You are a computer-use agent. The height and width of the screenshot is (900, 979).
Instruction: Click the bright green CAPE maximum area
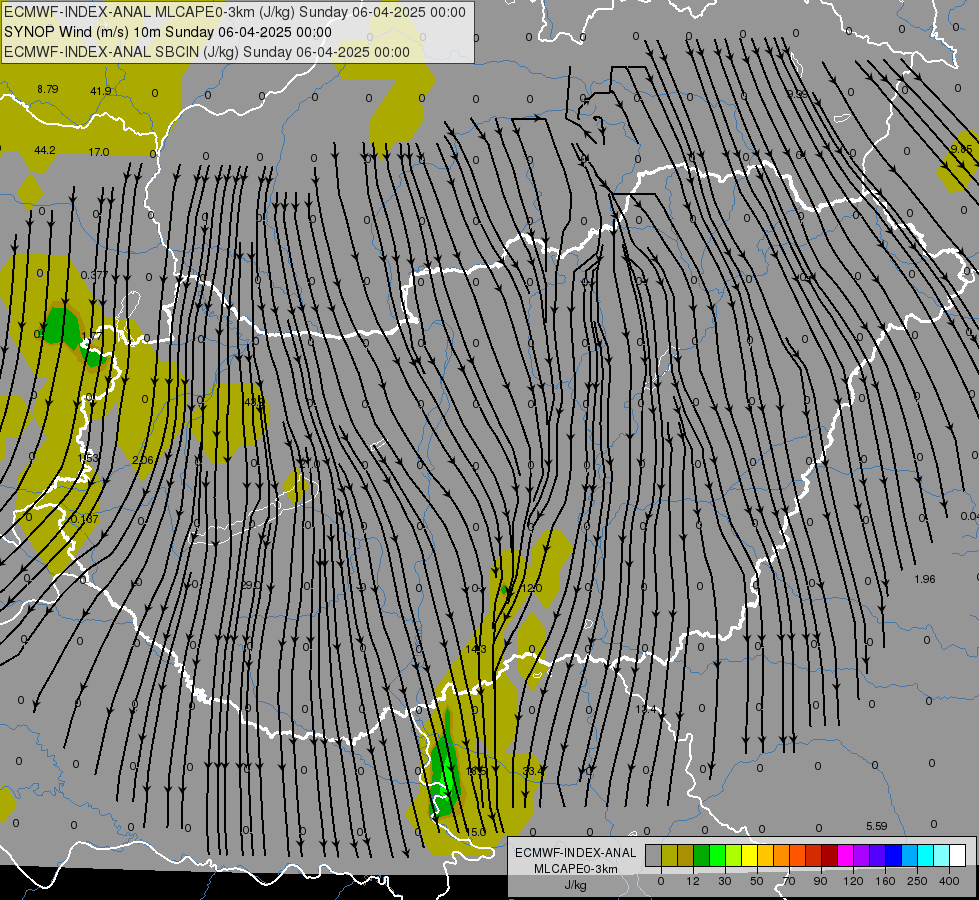pos(446,778)
